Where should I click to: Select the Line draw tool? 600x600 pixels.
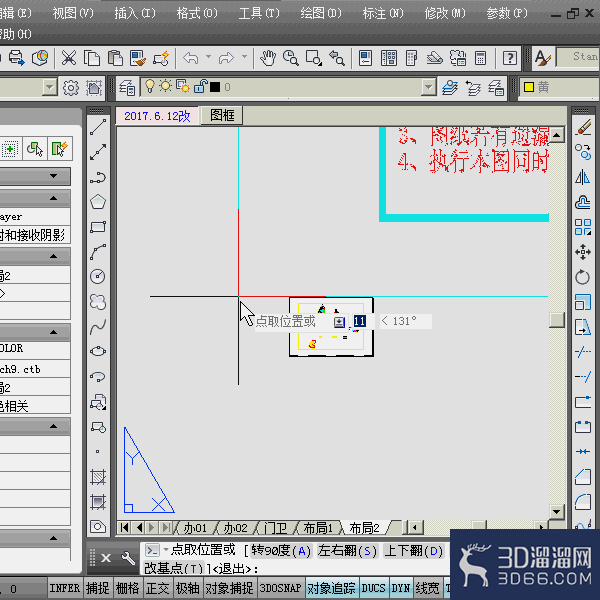tap(98, 127)
